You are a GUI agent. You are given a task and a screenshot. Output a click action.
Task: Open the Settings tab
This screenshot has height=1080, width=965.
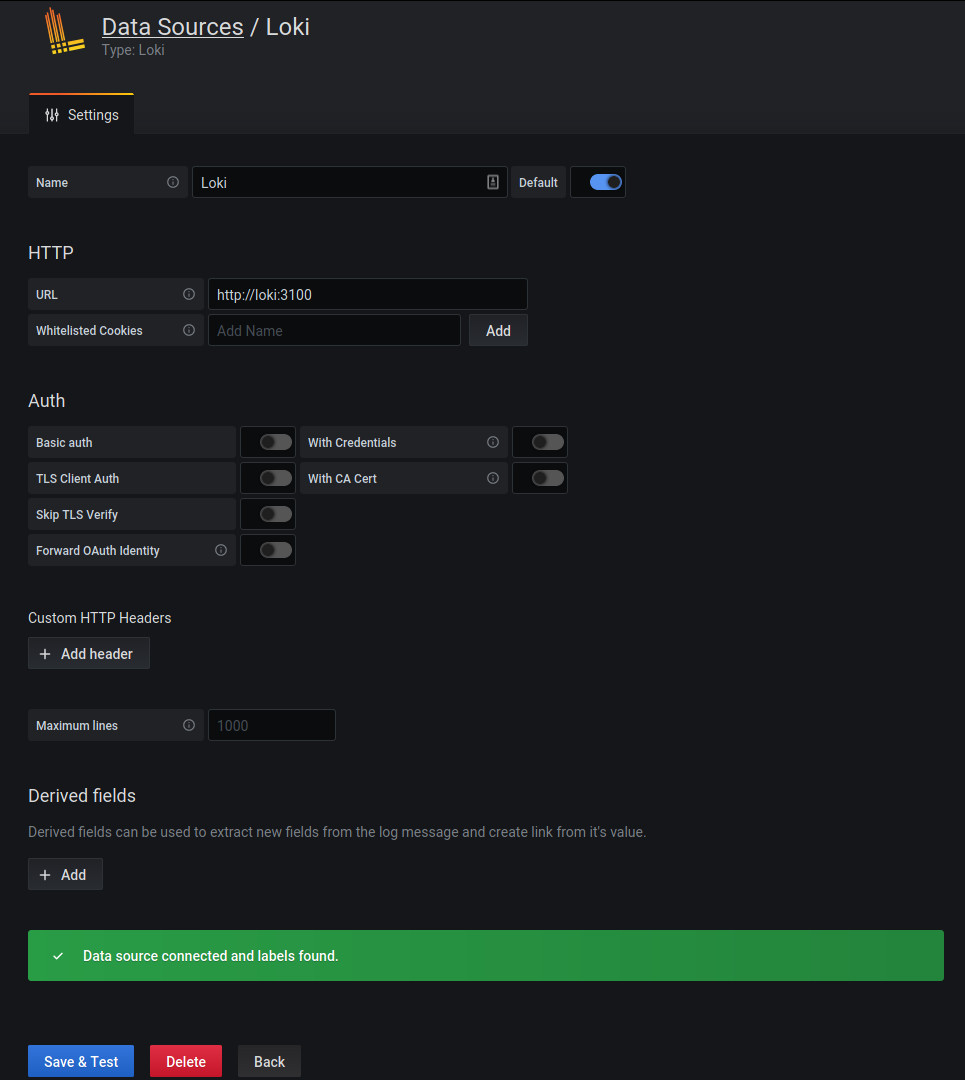[81, 114]
